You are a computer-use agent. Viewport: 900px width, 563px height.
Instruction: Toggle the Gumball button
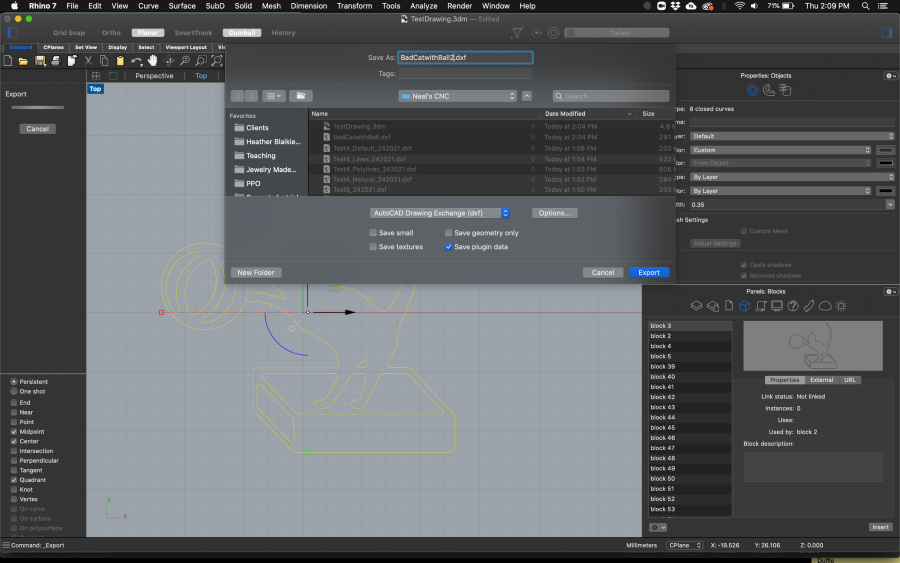click(x=242, y=33)
